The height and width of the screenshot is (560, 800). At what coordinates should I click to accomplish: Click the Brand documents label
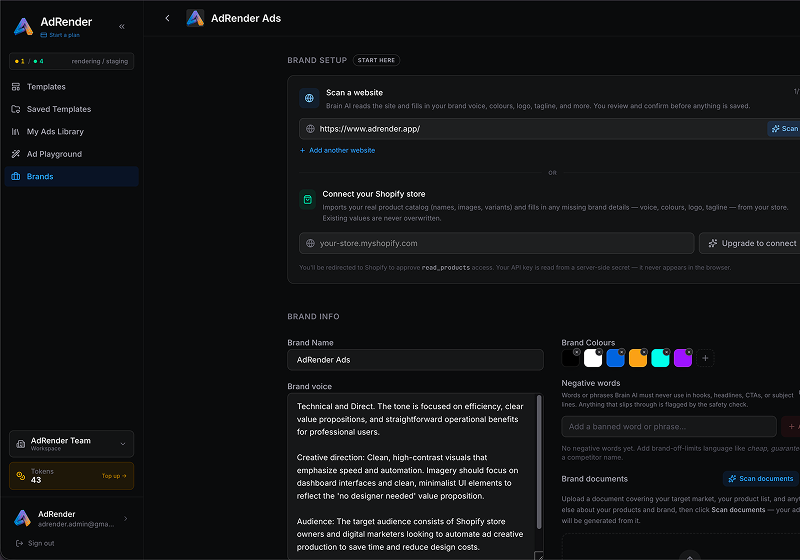coord(594,479)
